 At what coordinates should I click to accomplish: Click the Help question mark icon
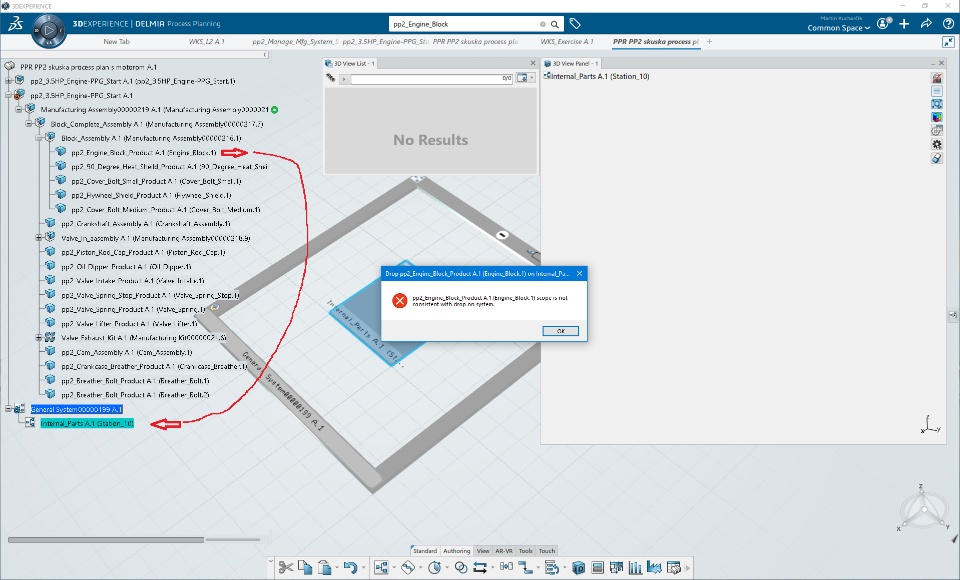948,23
